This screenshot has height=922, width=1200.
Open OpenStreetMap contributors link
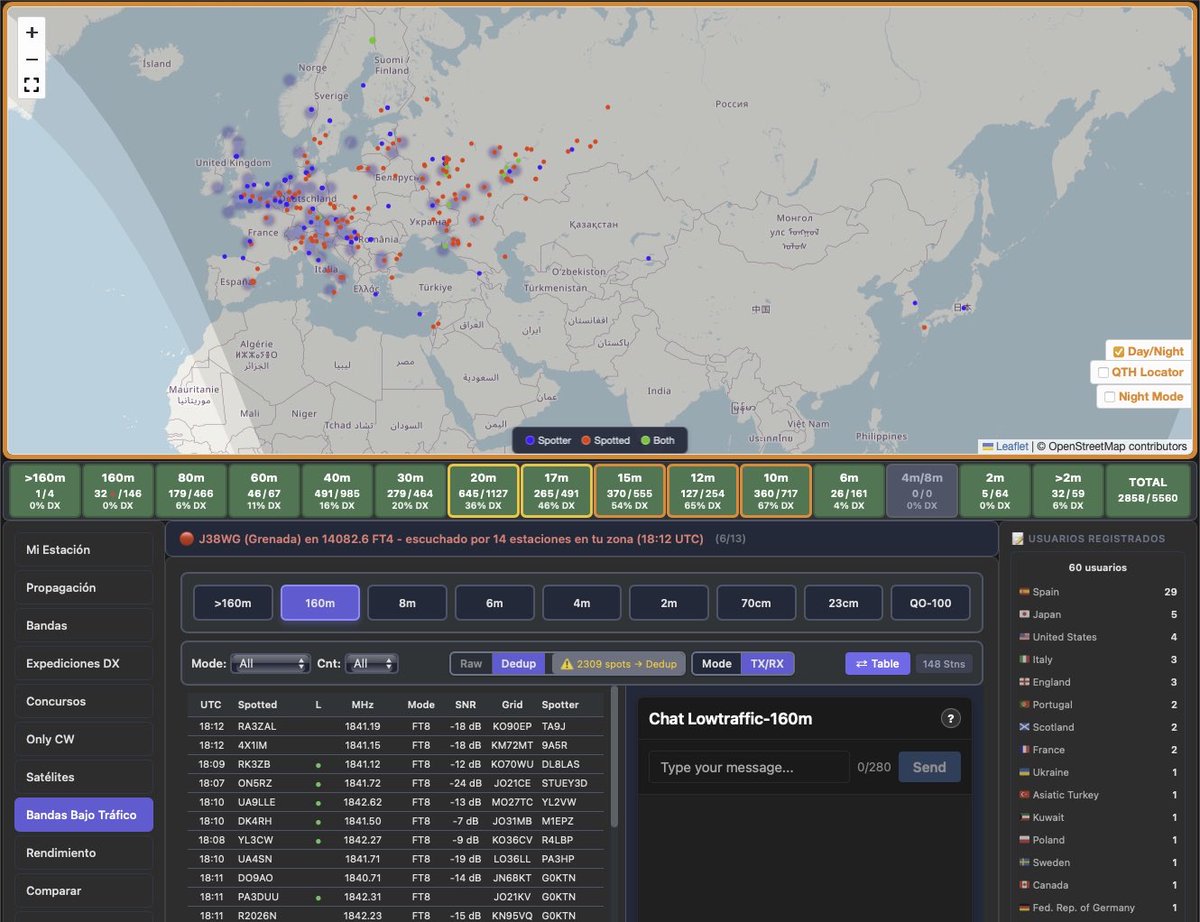pyautogui.click(x=1117, y=447)
